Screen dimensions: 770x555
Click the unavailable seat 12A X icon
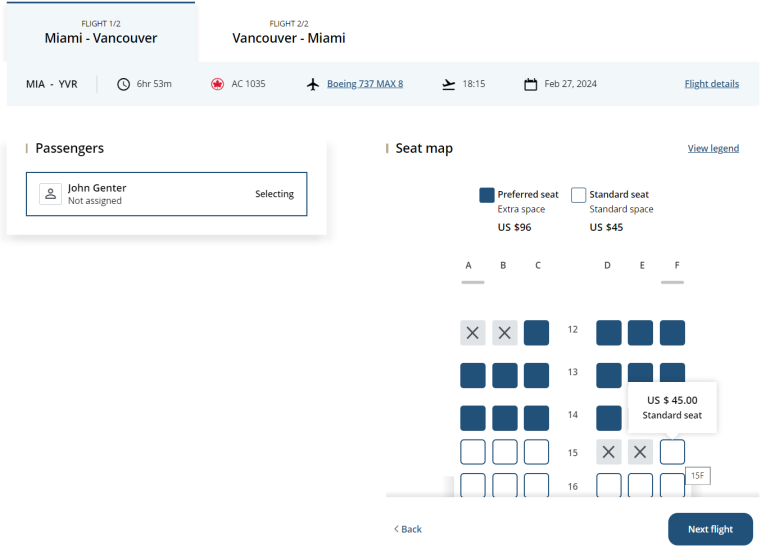(x=473, y=333)
